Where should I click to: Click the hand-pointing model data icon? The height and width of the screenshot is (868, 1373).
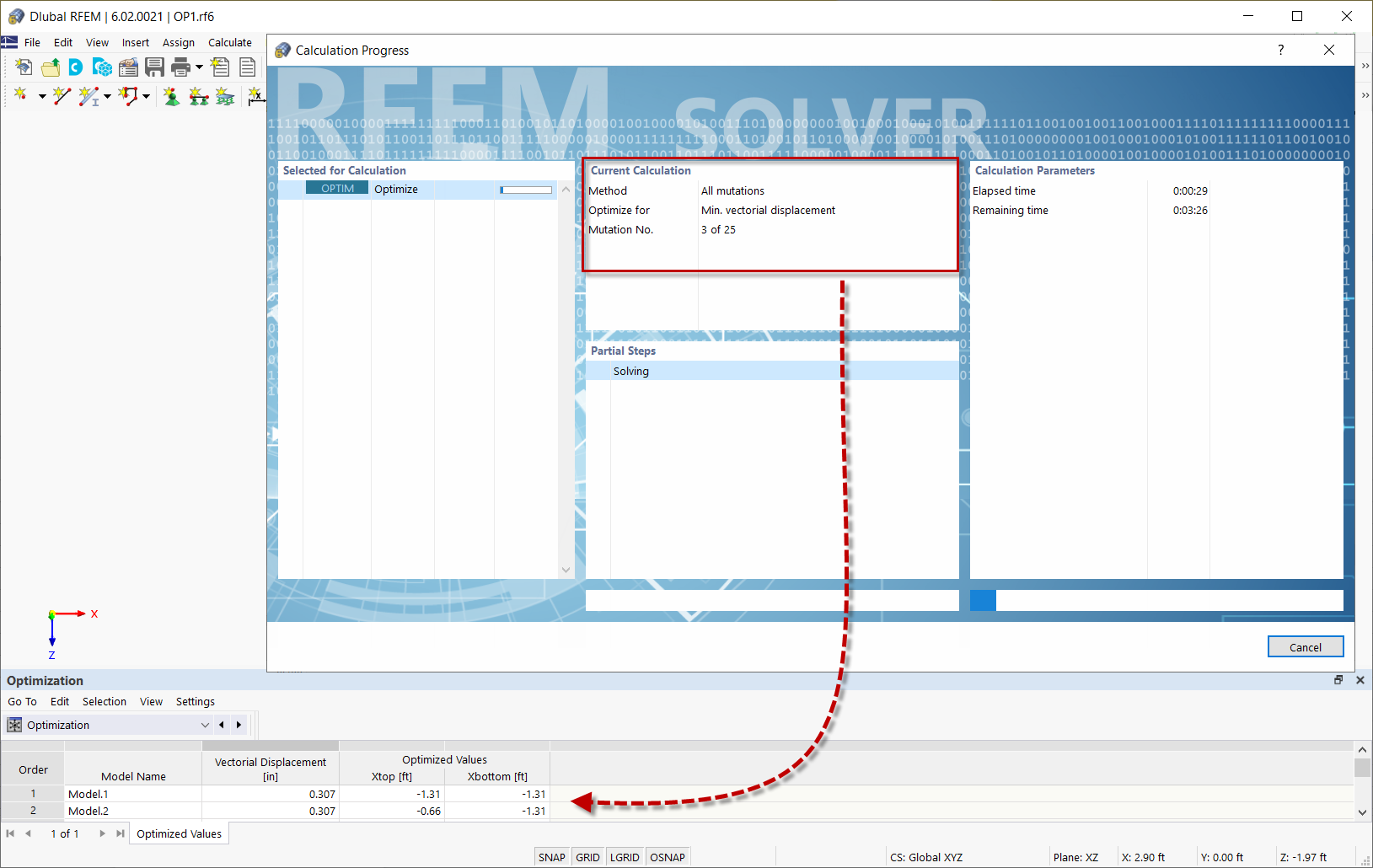point(128,67)
